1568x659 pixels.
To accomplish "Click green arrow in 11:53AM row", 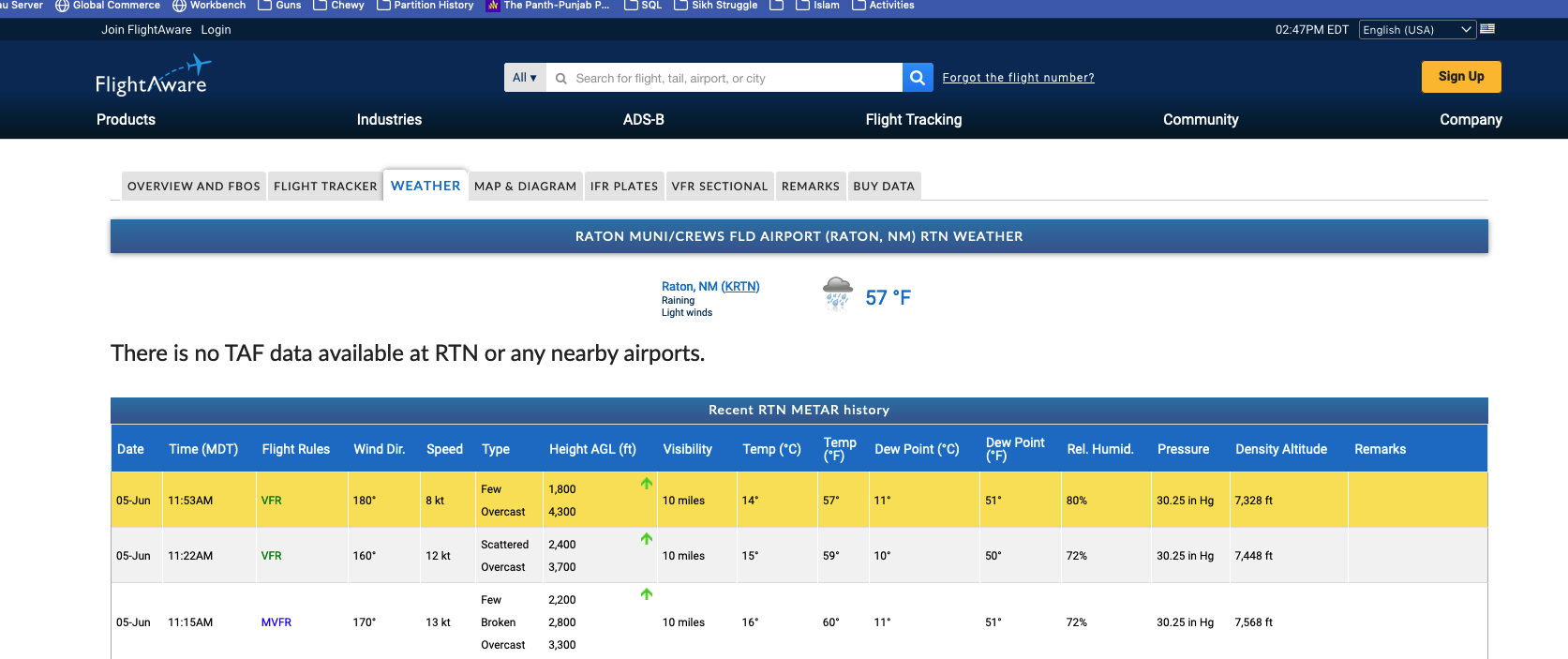I will coord(647,484).
